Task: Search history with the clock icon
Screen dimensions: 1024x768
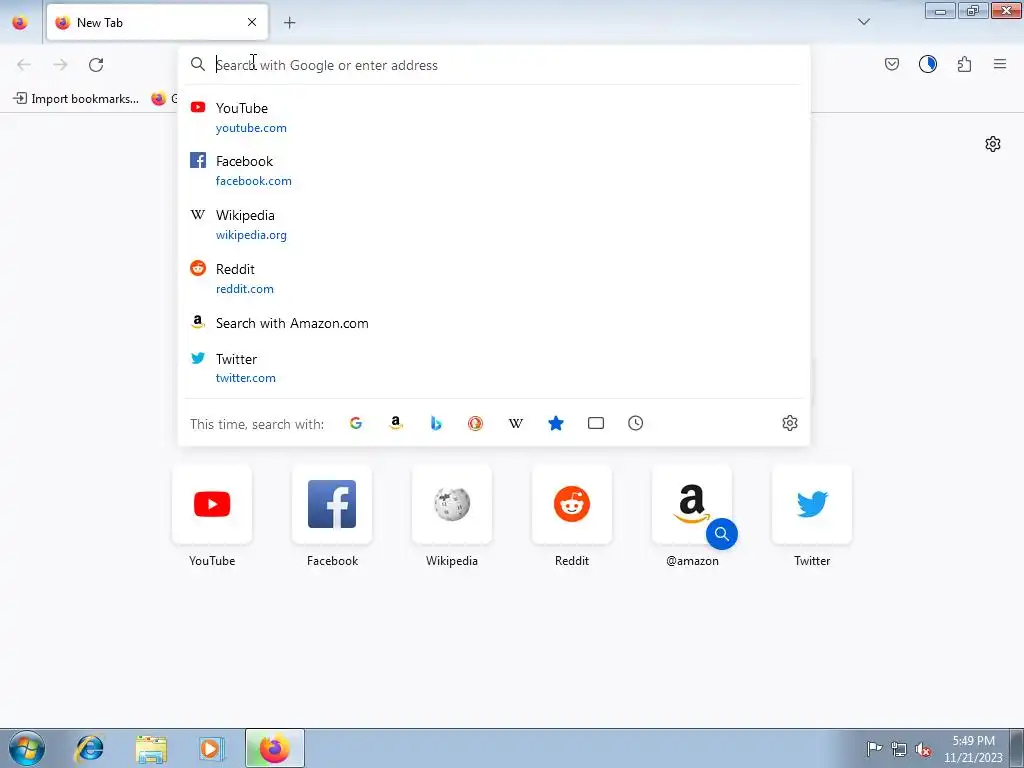Action: 635,423
